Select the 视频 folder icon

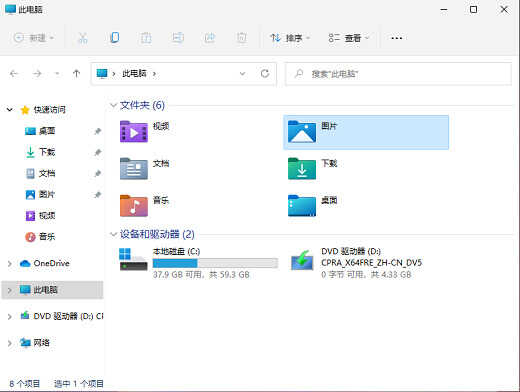(x=134, y=132)
